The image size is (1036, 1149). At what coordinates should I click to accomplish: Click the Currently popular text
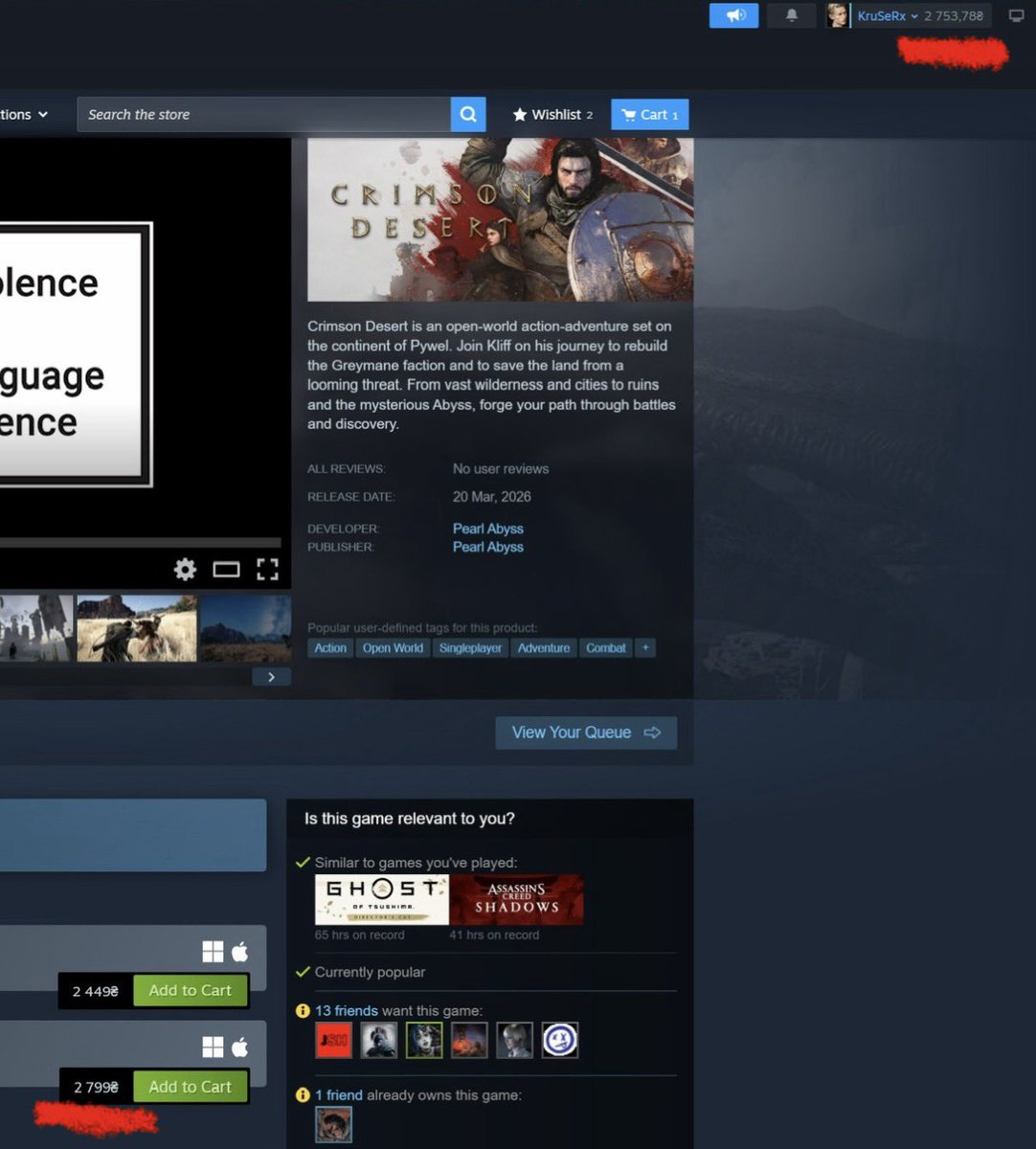[x=370, y=972]
